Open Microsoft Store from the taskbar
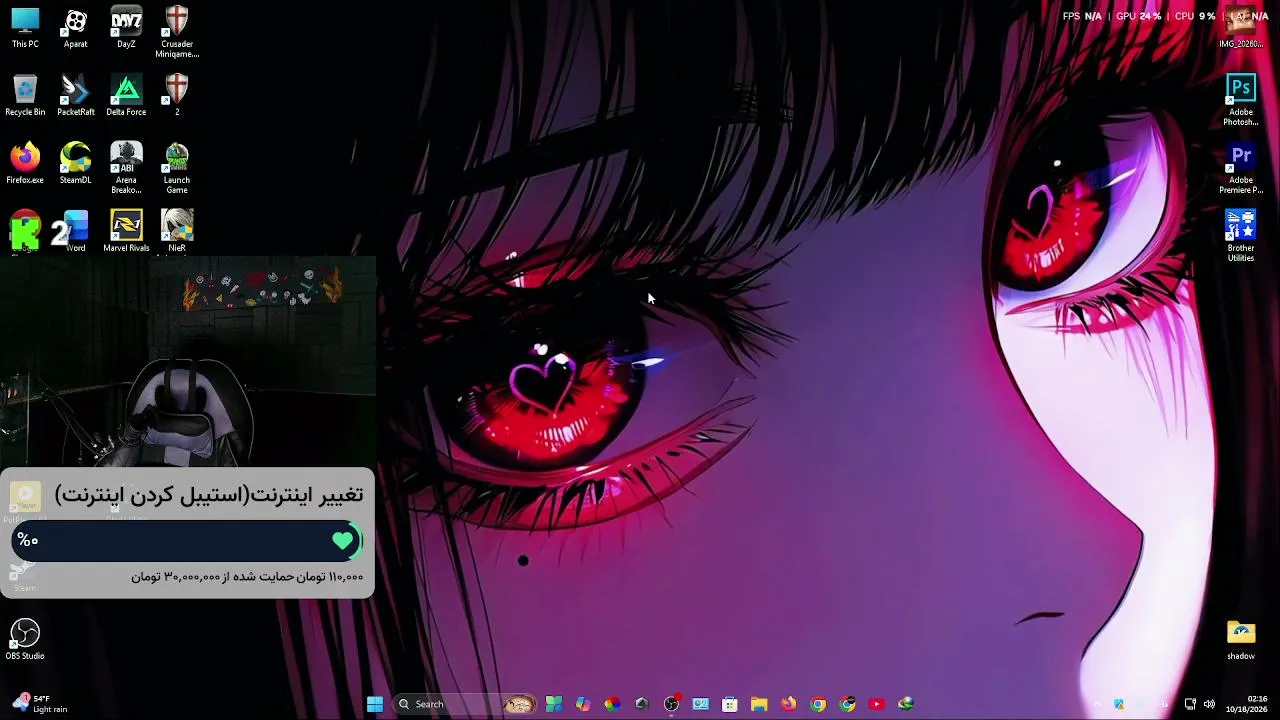 pyautogui.click(x=730, y=704)
